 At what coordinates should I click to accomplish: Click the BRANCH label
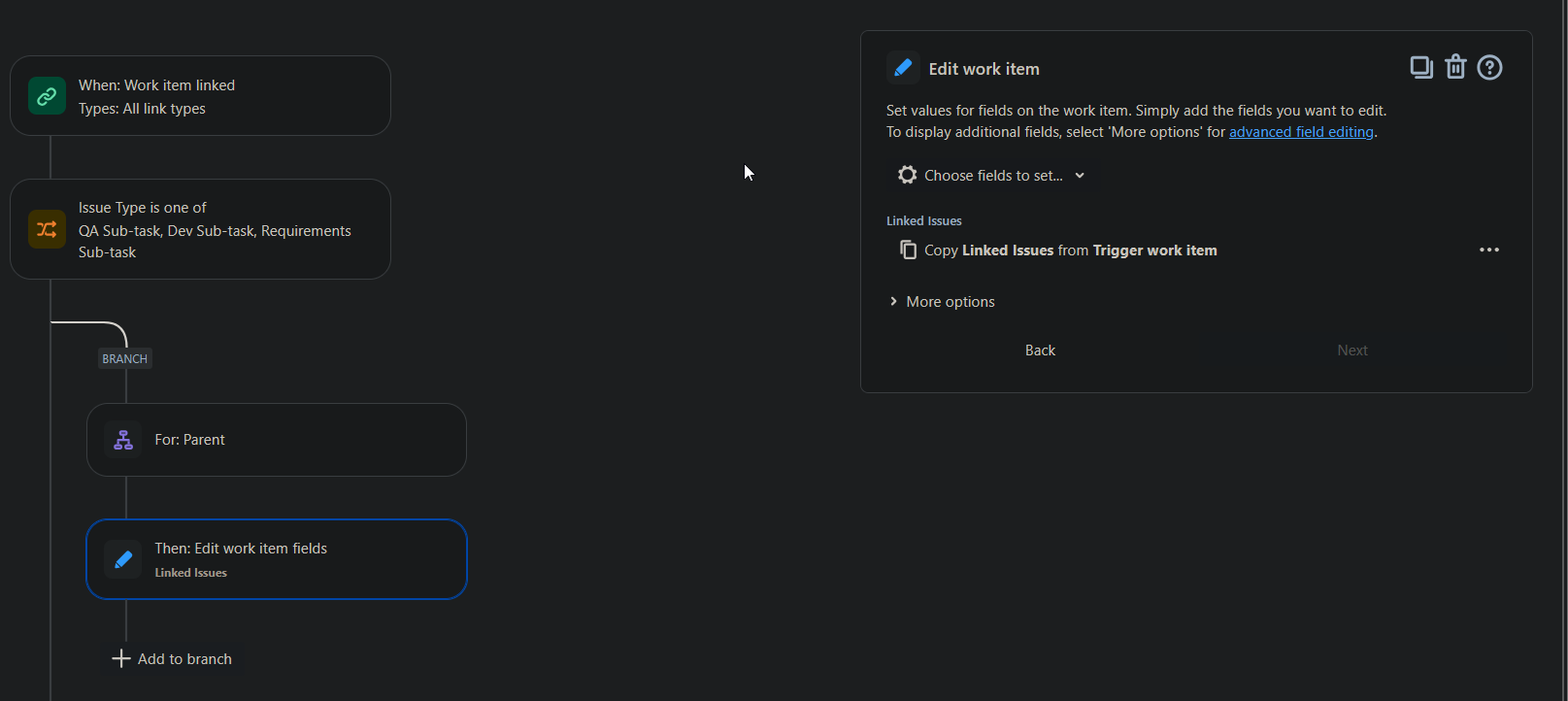coord(125,358)
